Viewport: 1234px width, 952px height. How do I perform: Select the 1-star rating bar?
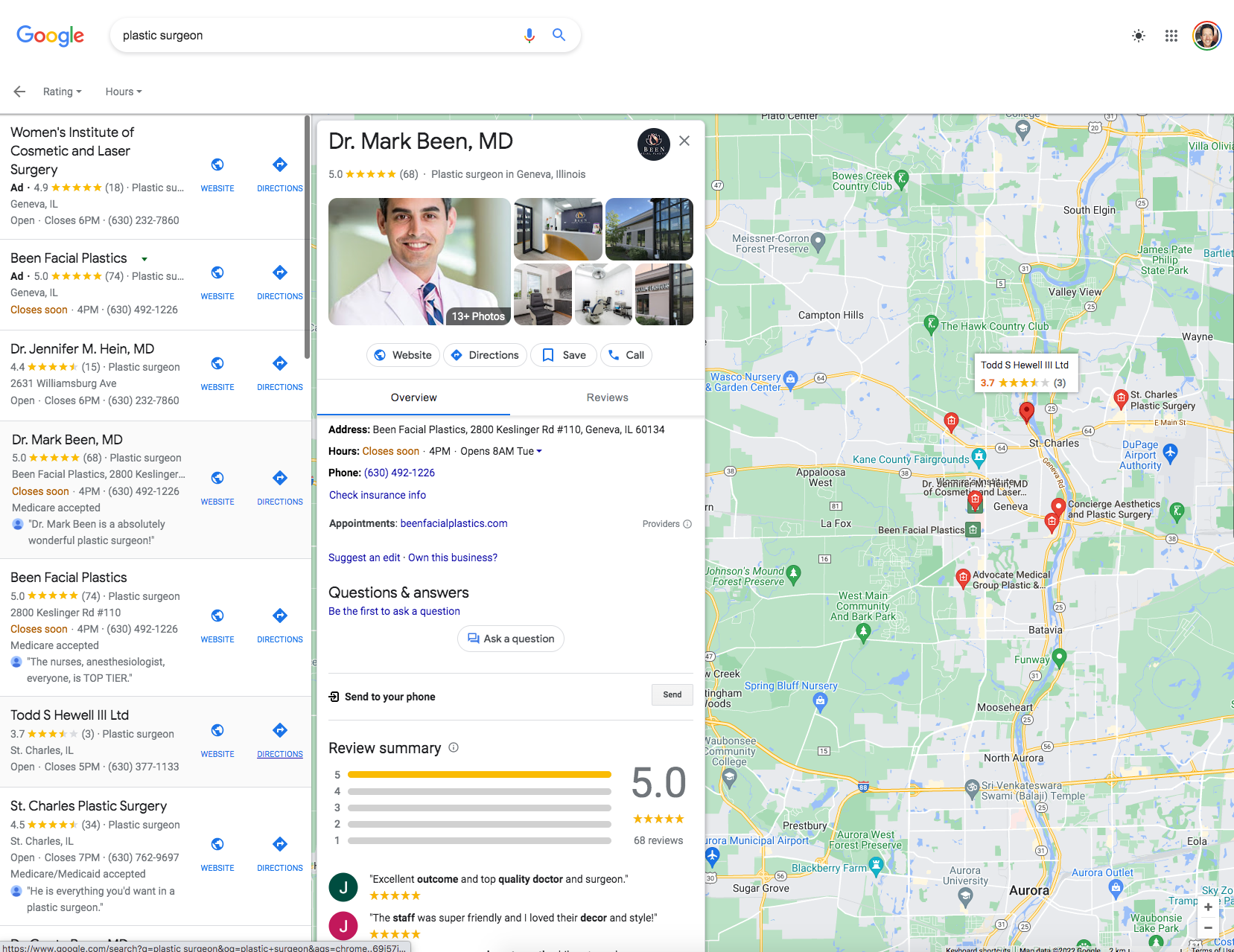480,840
